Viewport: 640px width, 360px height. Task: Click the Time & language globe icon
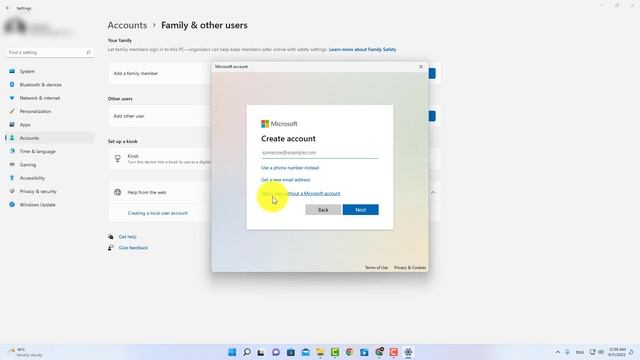coord(12,151)
